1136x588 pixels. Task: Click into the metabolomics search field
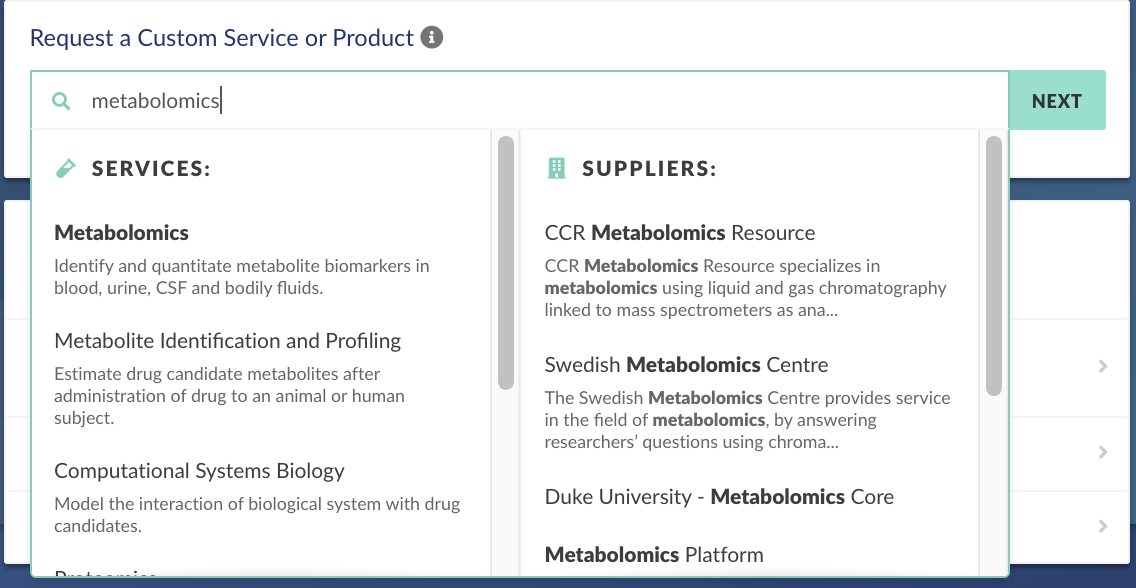pyautogui.click(x=540, y=101)
